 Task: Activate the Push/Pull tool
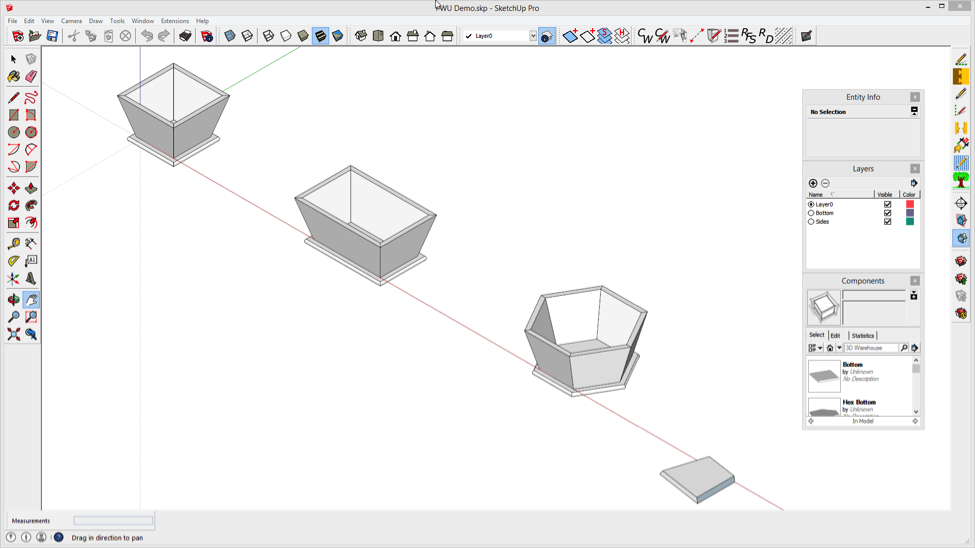tap(31, 188)
